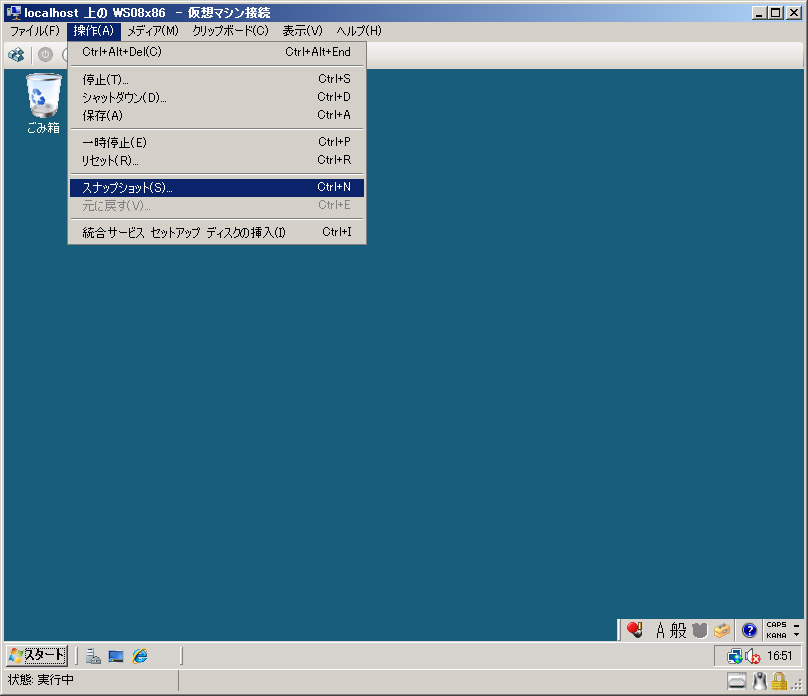This screenshot has width=808, height=696.
Task: Open the クリップボード(C) menu
Action: (230, 31)
